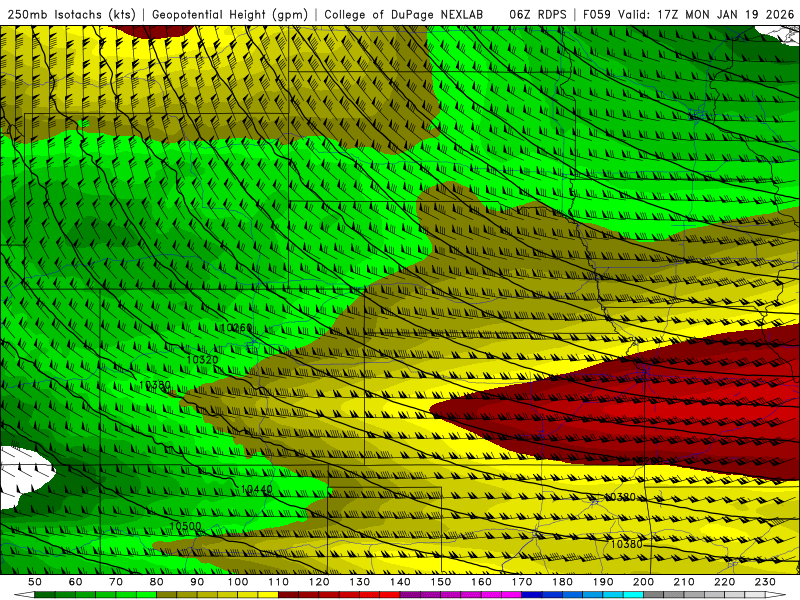Select the 'Geopotential Height (gpm)' header text

pos(230,15)
